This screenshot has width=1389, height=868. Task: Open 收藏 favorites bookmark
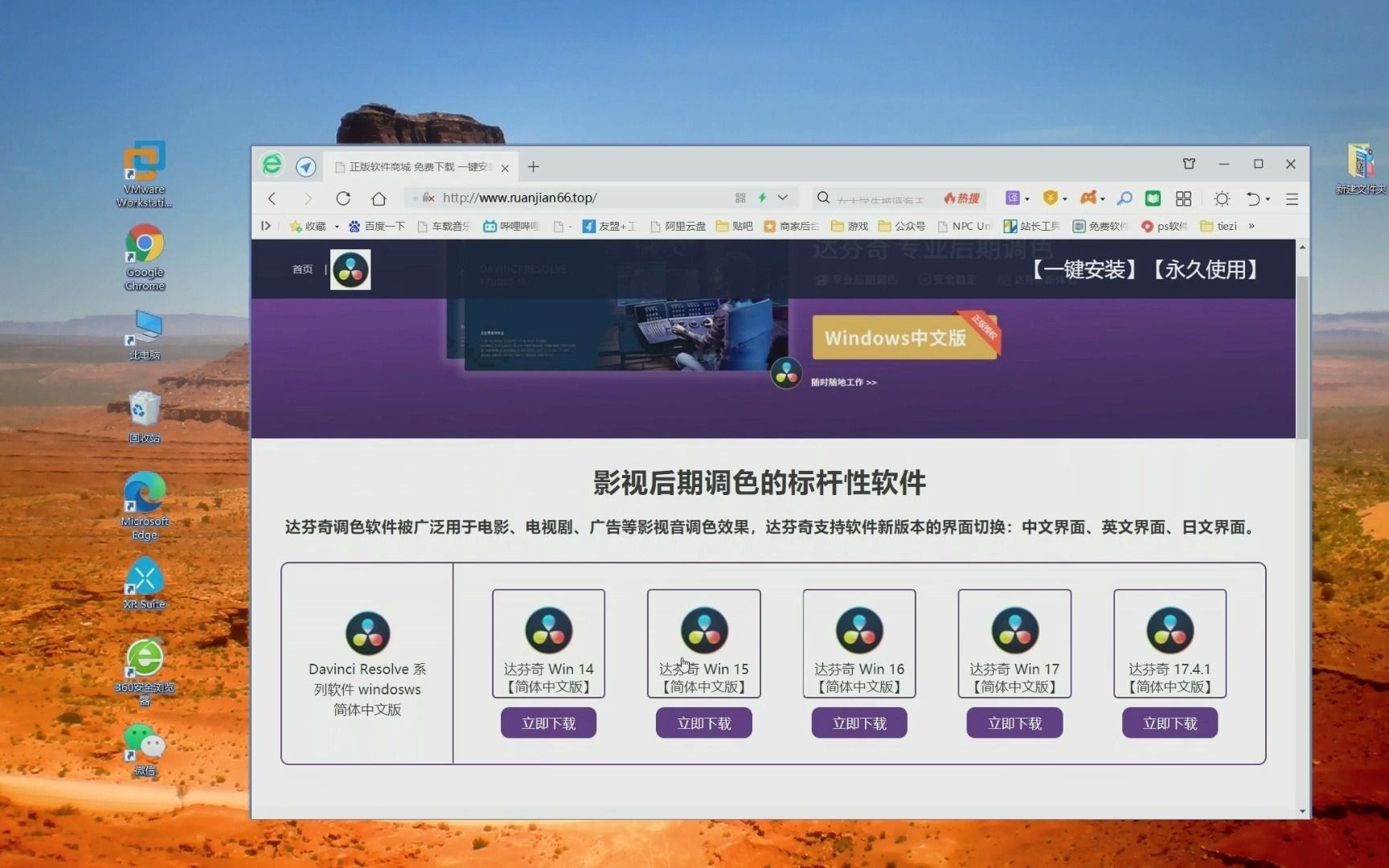[x=309, y=227]
